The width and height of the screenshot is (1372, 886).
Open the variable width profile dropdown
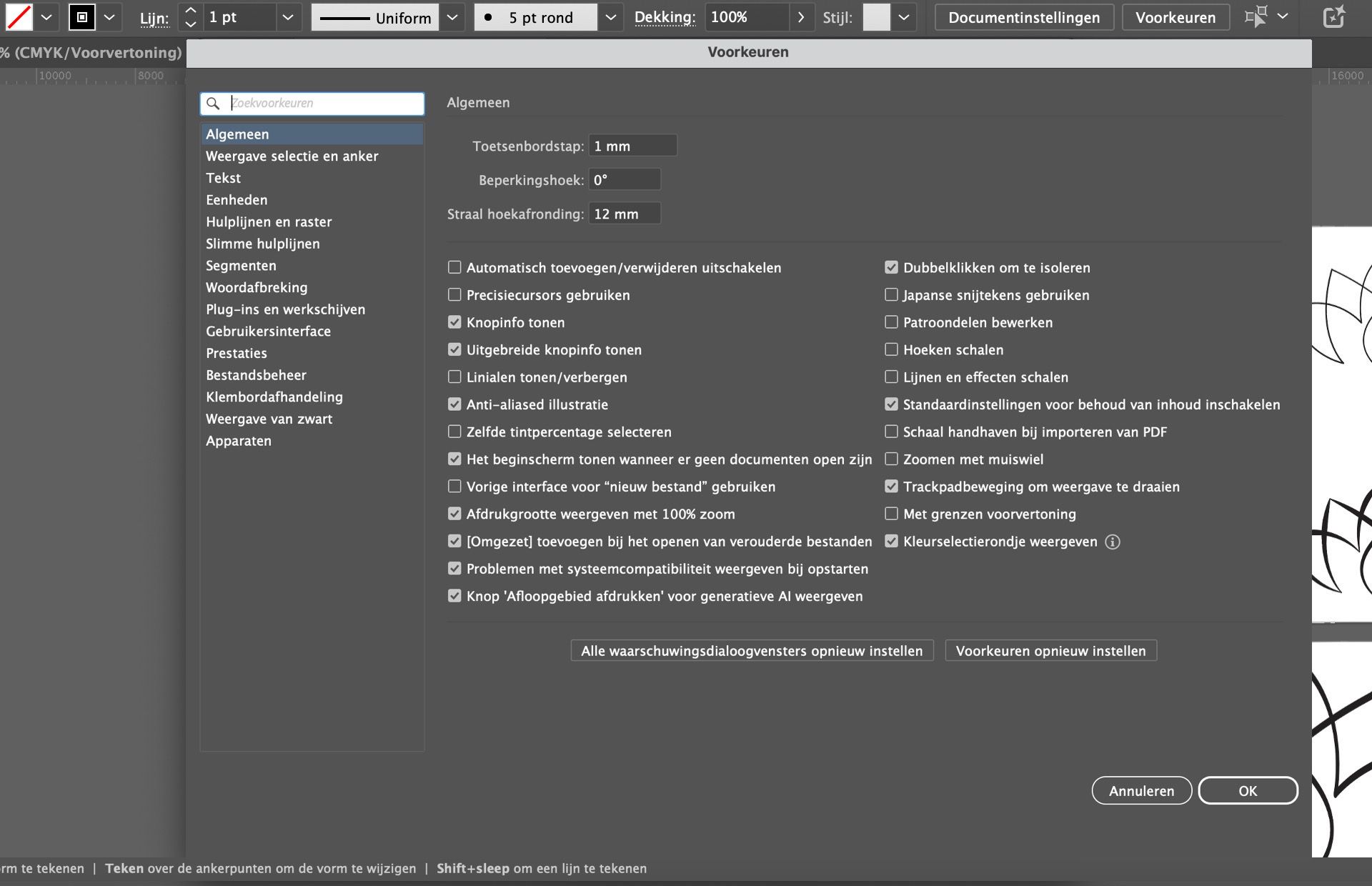[452, 17]
